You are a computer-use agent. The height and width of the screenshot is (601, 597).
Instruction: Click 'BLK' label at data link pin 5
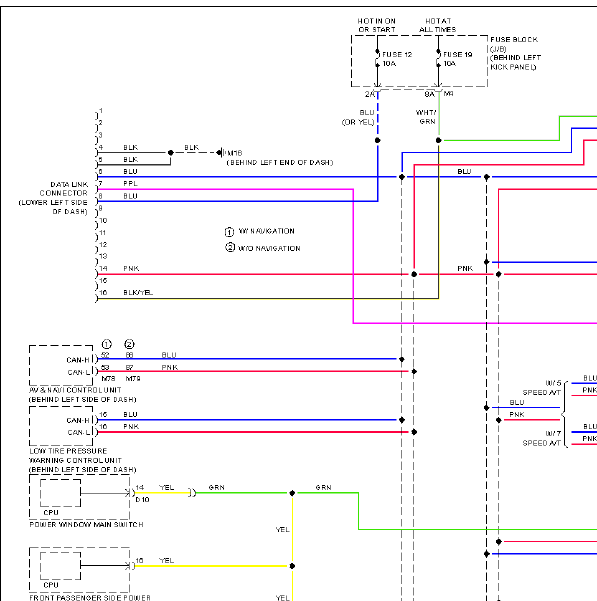131,159
